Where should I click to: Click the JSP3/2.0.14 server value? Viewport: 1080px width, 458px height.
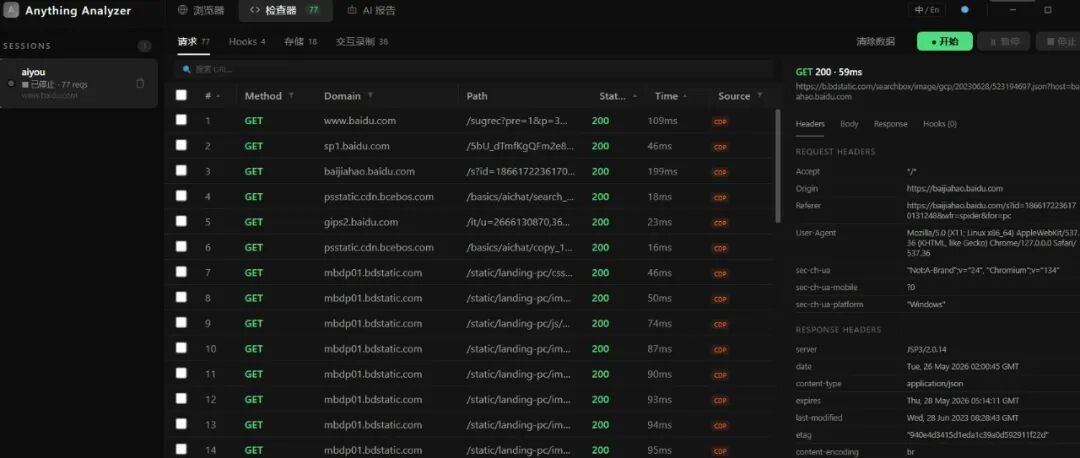927,349
